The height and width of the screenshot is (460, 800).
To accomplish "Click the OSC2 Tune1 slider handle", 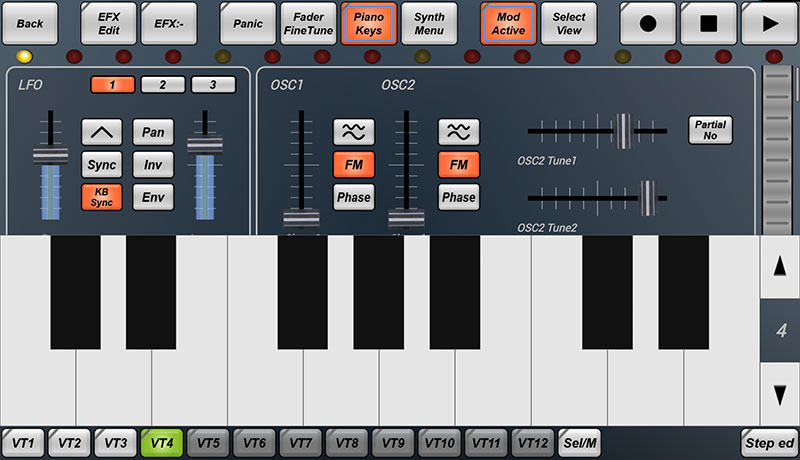I will click(x=623, y=131).
